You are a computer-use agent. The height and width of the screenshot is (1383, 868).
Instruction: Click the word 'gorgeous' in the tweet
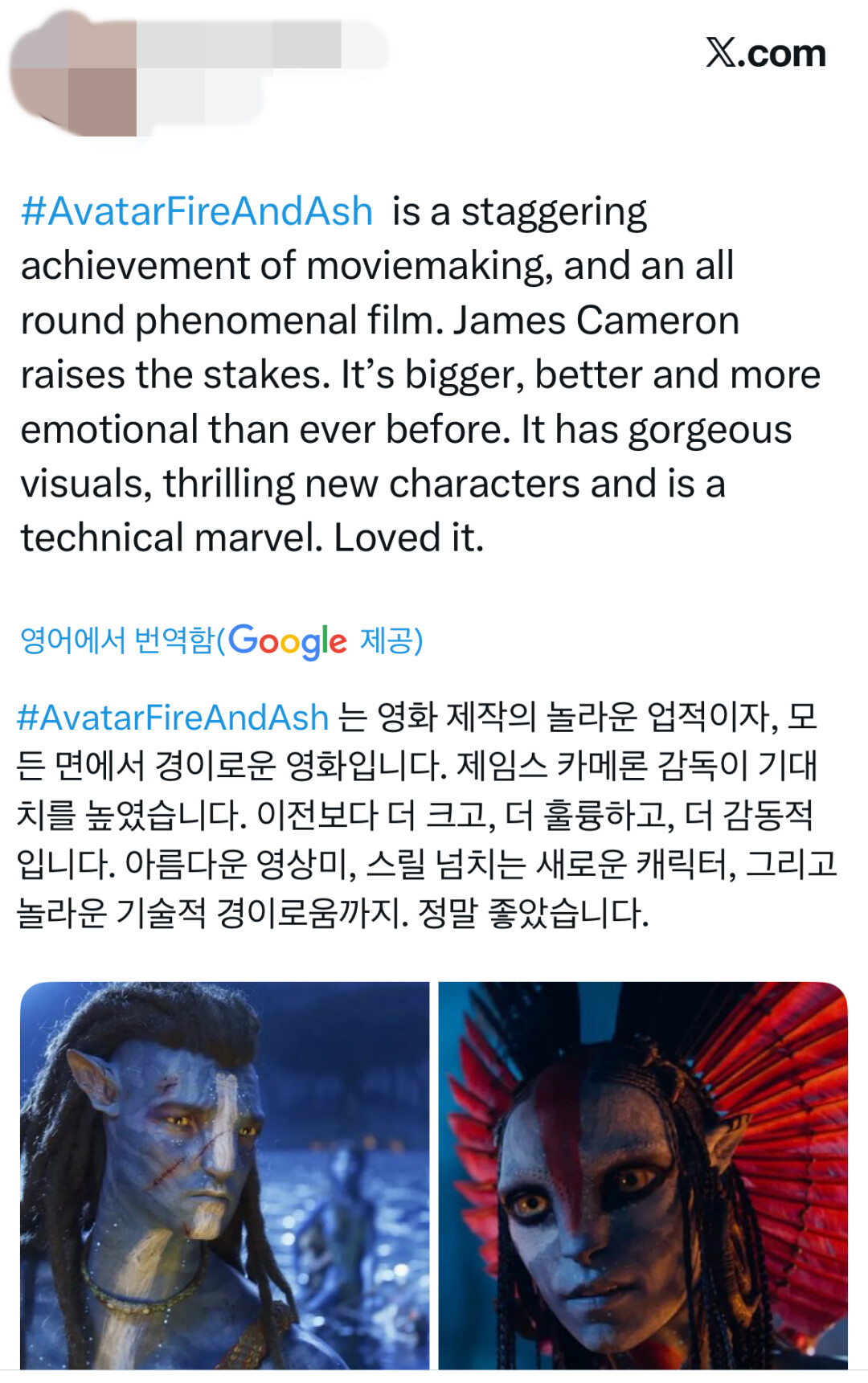(x=710, y=431)
